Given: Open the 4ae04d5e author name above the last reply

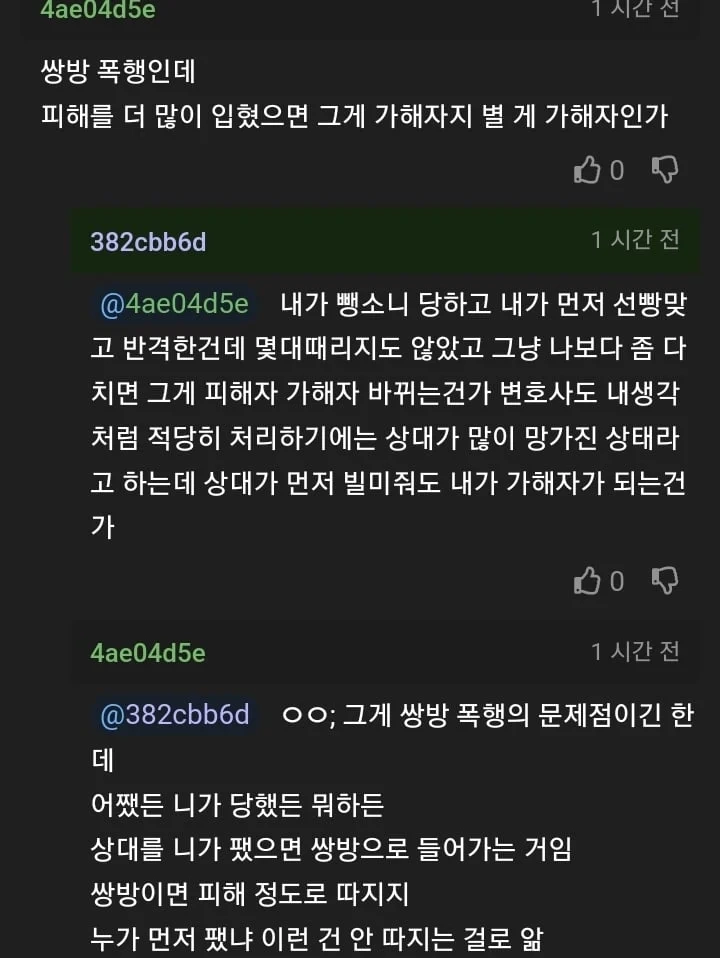Looking at the screenshot, I should click(x=148, y=653).
